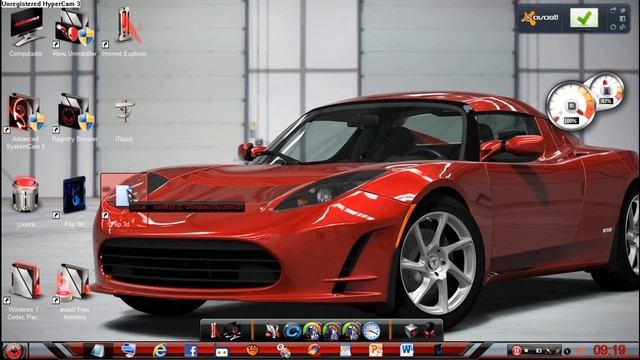Open PowerPoint from the taskbar
Screen dimensions: 640x360
coord(376,350)
